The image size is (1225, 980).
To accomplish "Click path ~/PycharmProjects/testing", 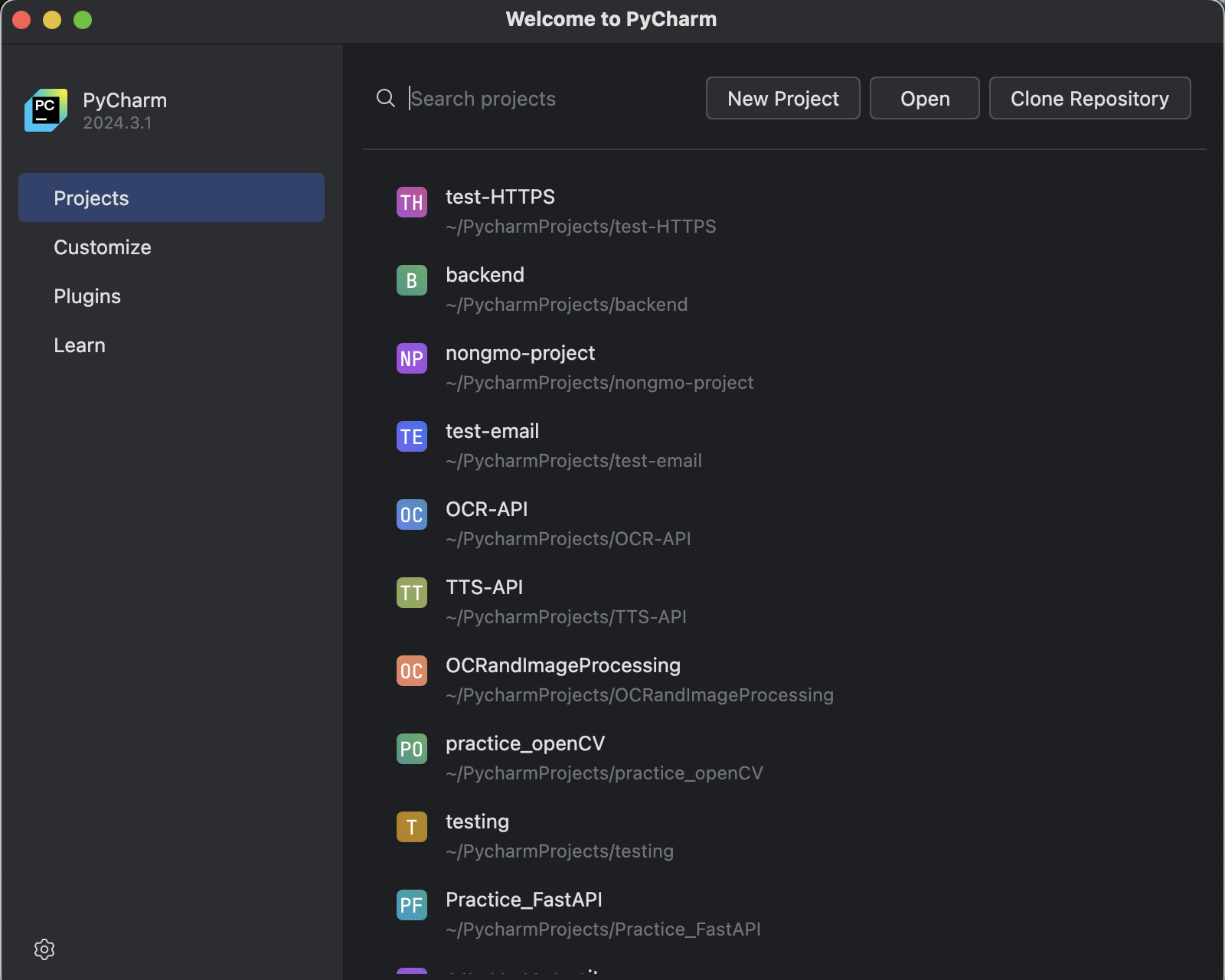I will pyautogui.click(x=560, y=851).
